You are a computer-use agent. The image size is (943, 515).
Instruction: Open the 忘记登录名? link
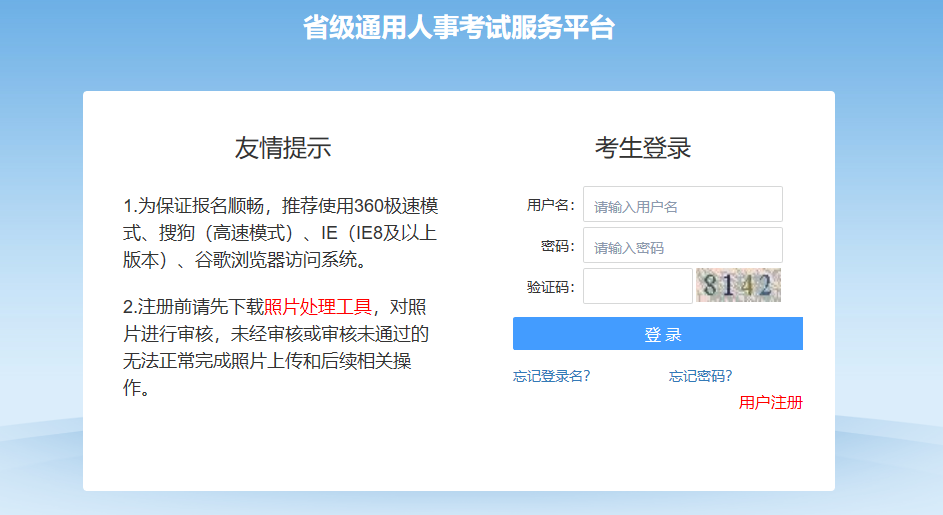551,376
